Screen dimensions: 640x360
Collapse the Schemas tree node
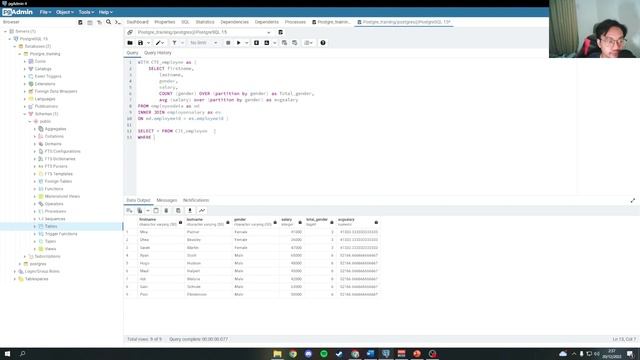[x=25, y=114]
